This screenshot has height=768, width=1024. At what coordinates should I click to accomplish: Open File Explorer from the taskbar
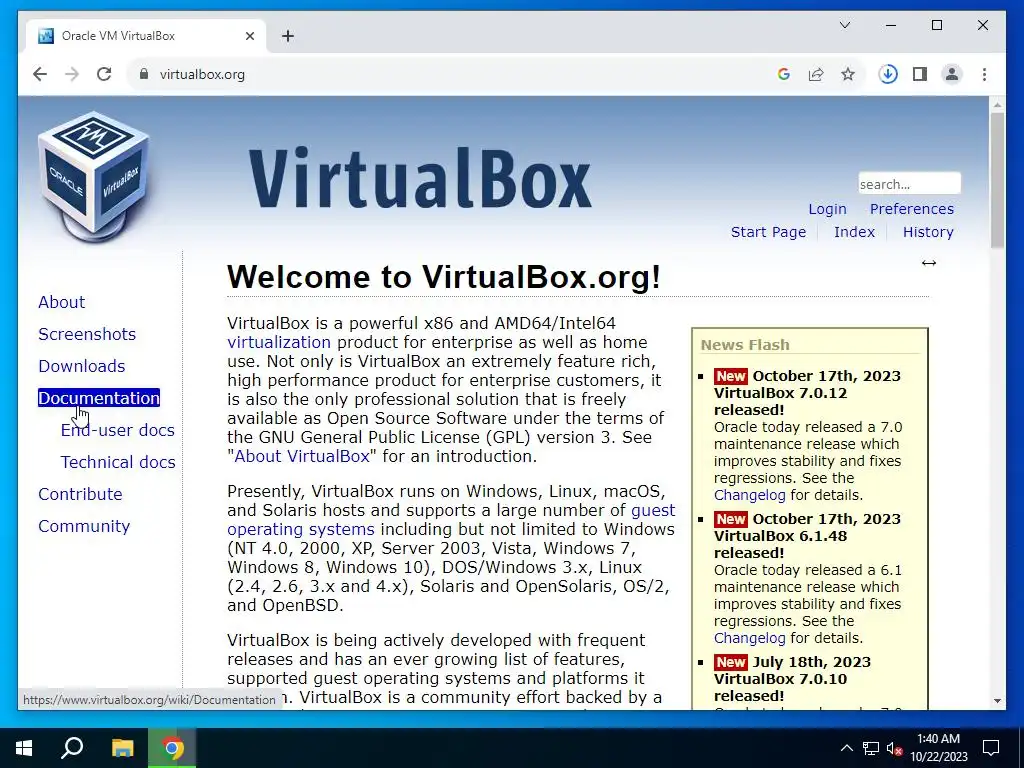point(122,748)
